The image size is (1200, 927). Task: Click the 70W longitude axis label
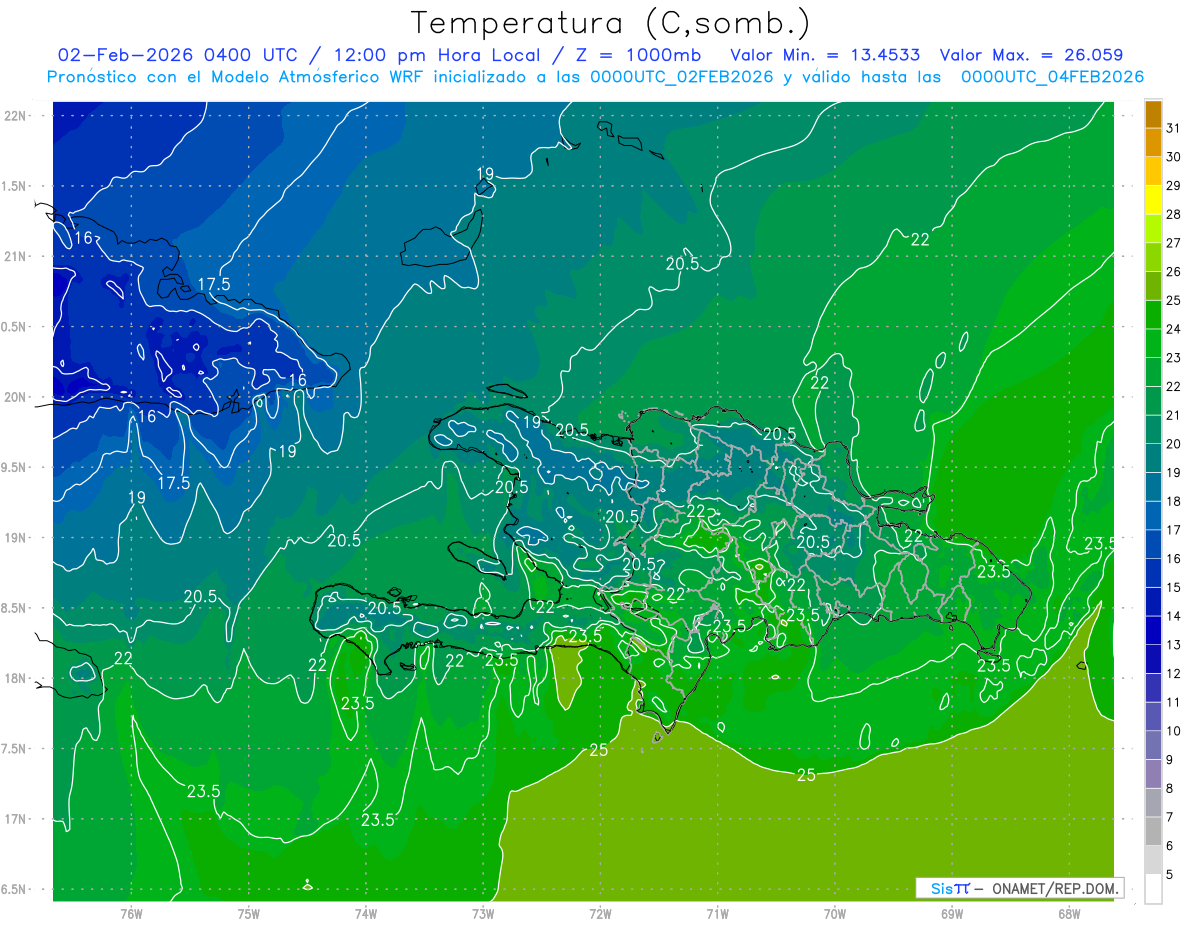tap(835, 913)
